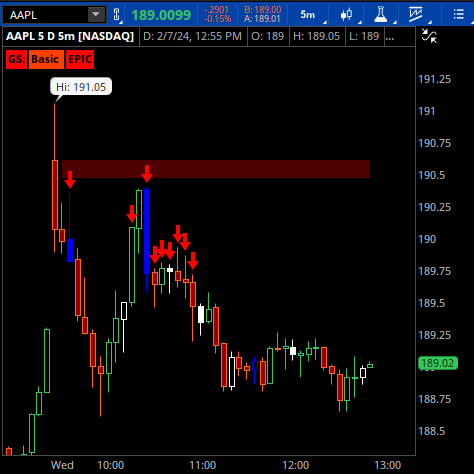
Task: Click the symbol link clip icon
Action: [x=116, y=15]
